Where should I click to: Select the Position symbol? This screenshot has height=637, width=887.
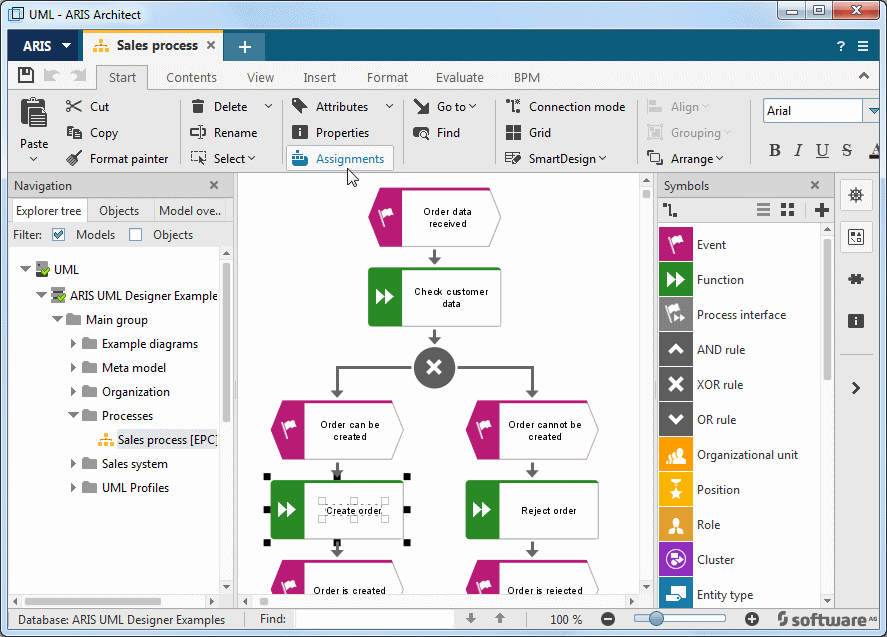(x=675, y=490)
